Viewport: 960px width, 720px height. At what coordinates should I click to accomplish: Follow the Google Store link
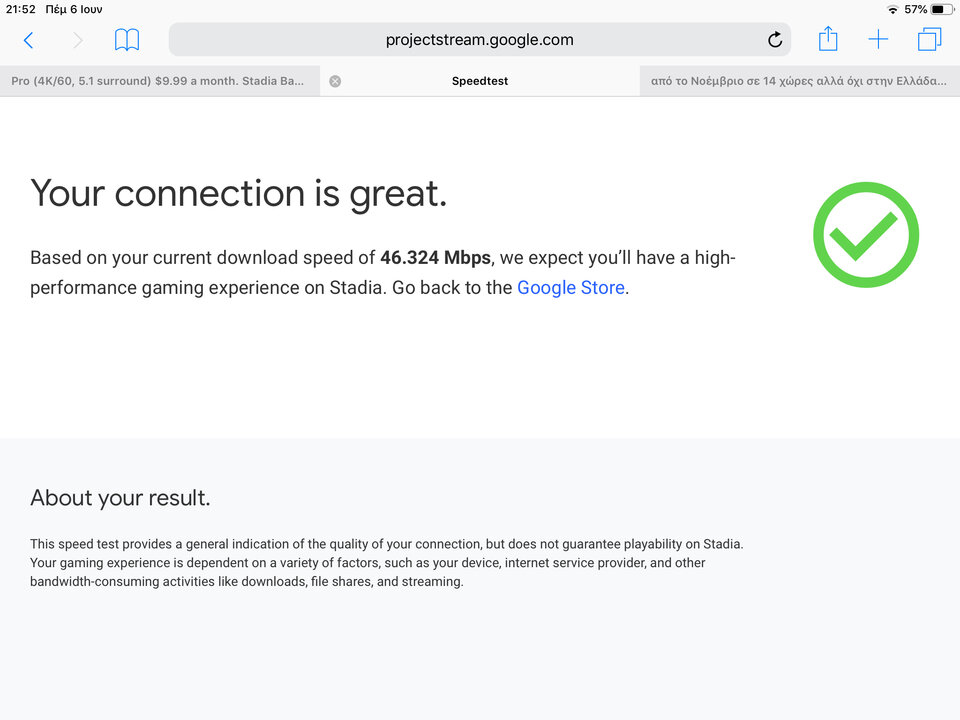coord(571,287)
